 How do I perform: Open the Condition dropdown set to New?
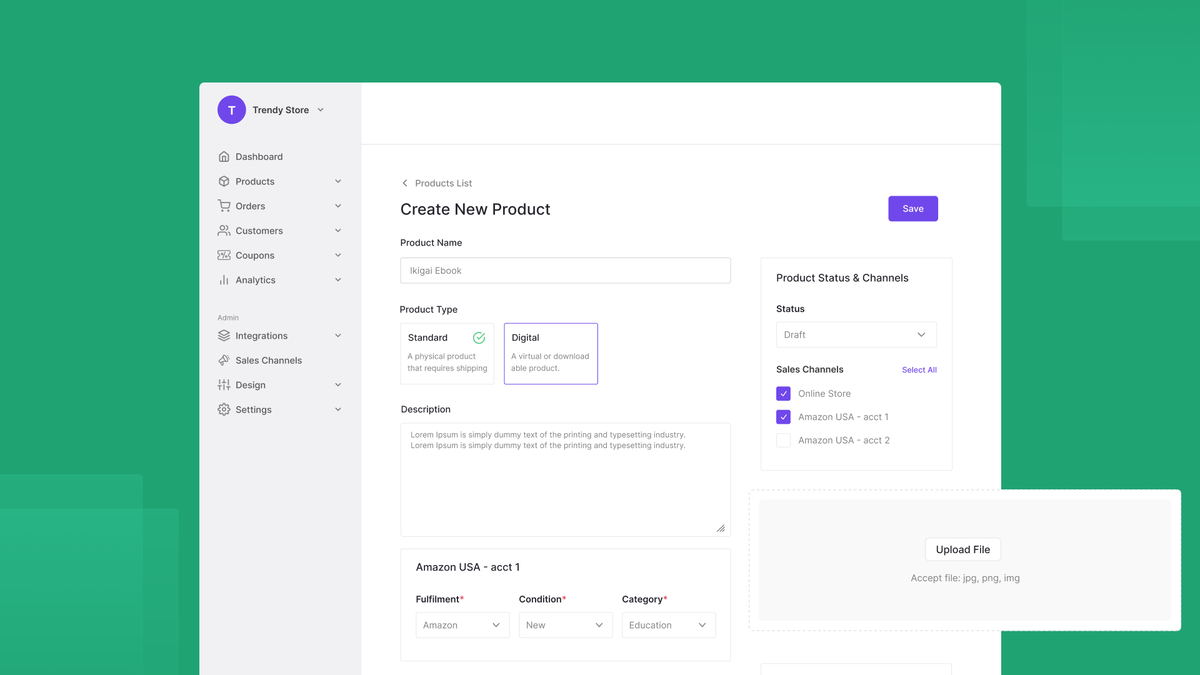565,624
